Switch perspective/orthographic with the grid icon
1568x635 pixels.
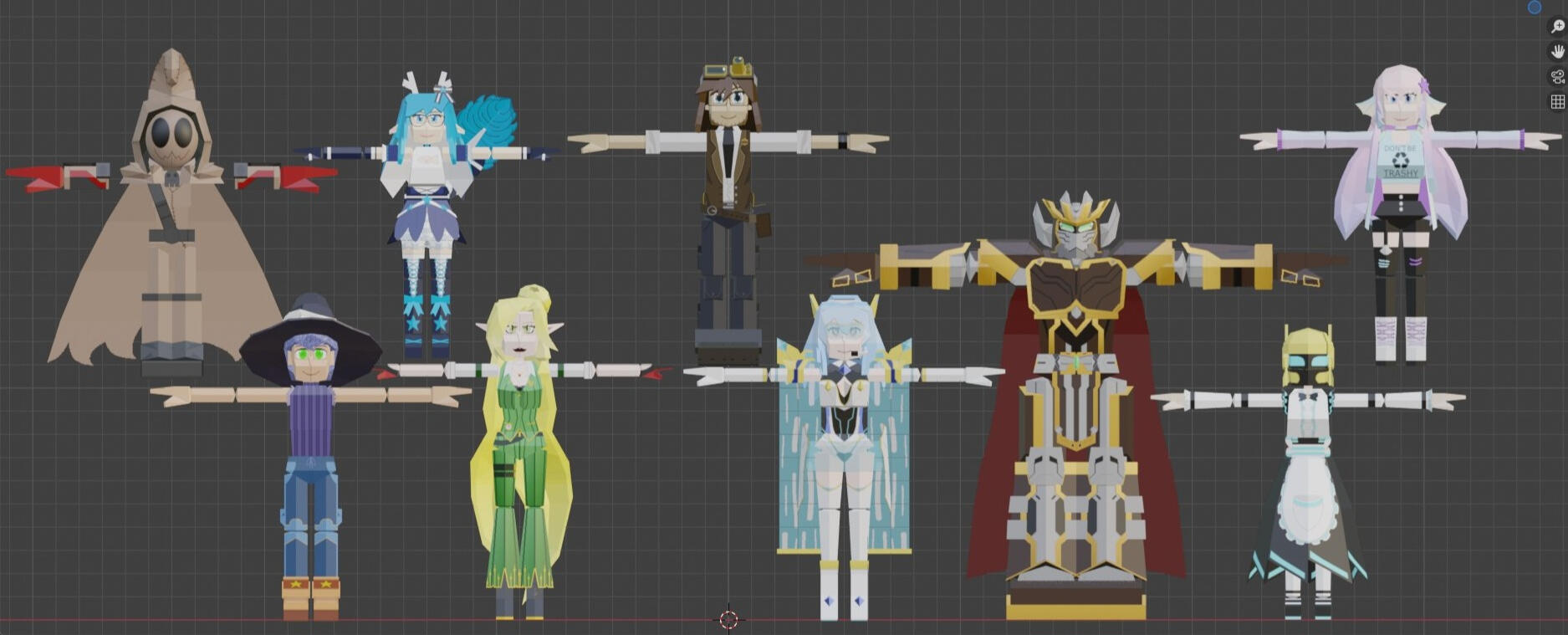[x=1557, y=101]
